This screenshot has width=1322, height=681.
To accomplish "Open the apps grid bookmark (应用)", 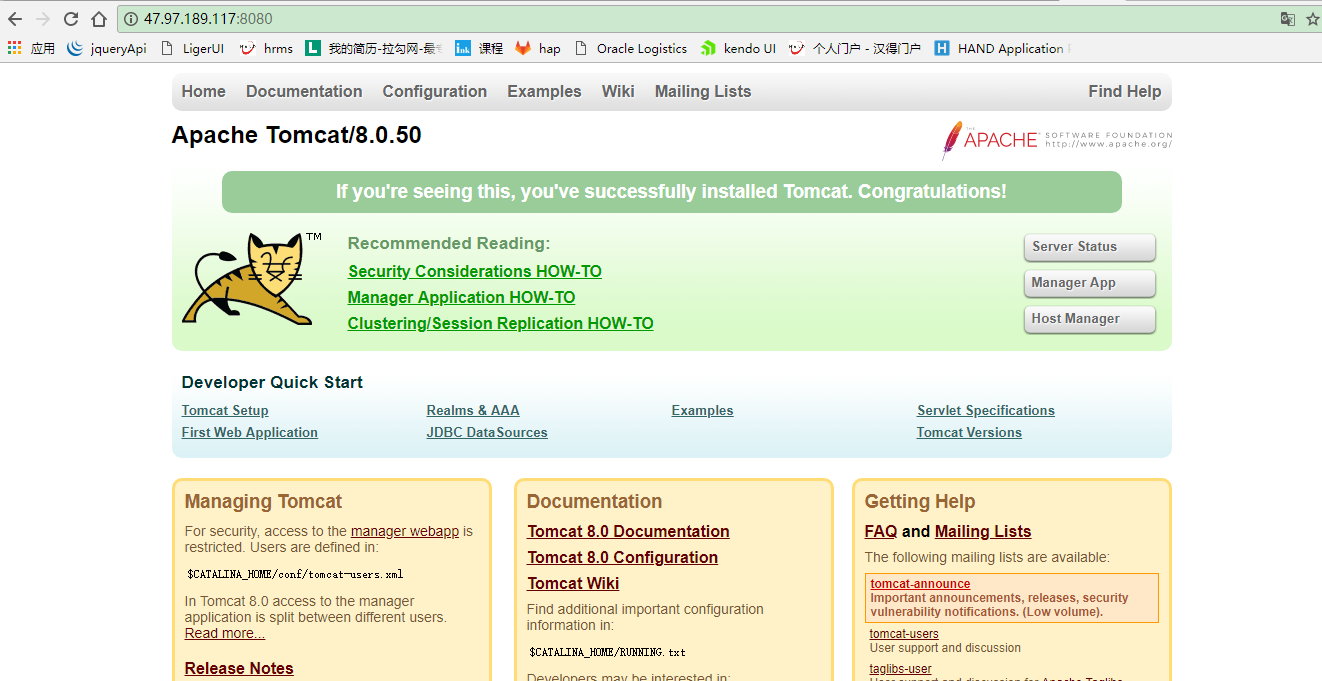I will 31,48.
